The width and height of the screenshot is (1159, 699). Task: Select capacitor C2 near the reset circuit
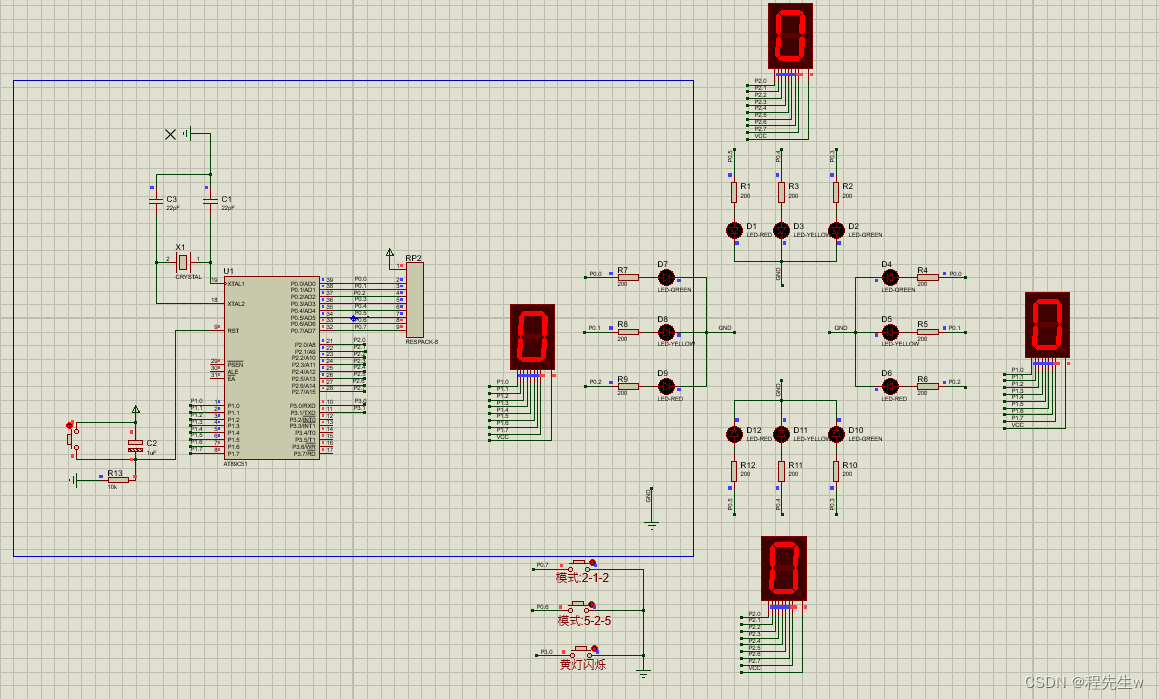tap(135, 446)
